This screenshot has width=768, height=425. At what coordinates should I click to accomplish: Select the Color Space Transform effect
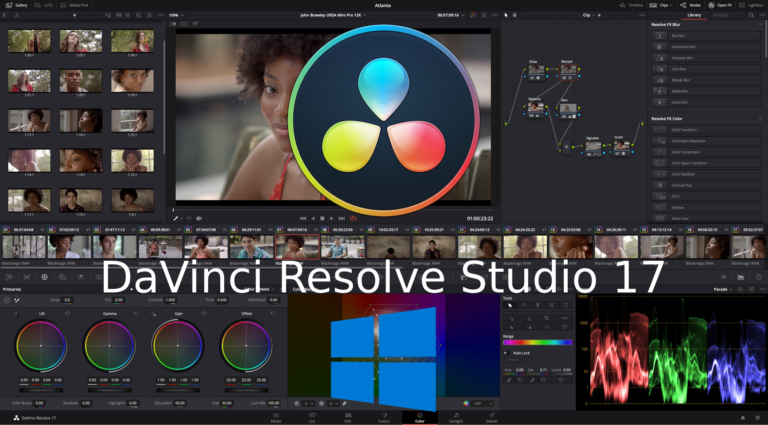[706, 163]
